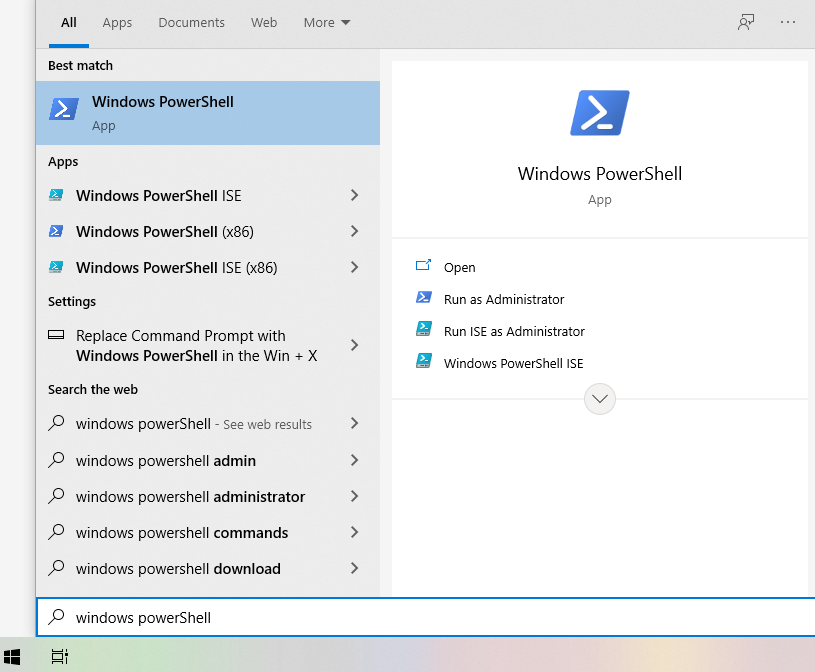Click the Windows PowerShell (x86) icon
This screenshot has height=672, width=815.
[x=57, y=232]
